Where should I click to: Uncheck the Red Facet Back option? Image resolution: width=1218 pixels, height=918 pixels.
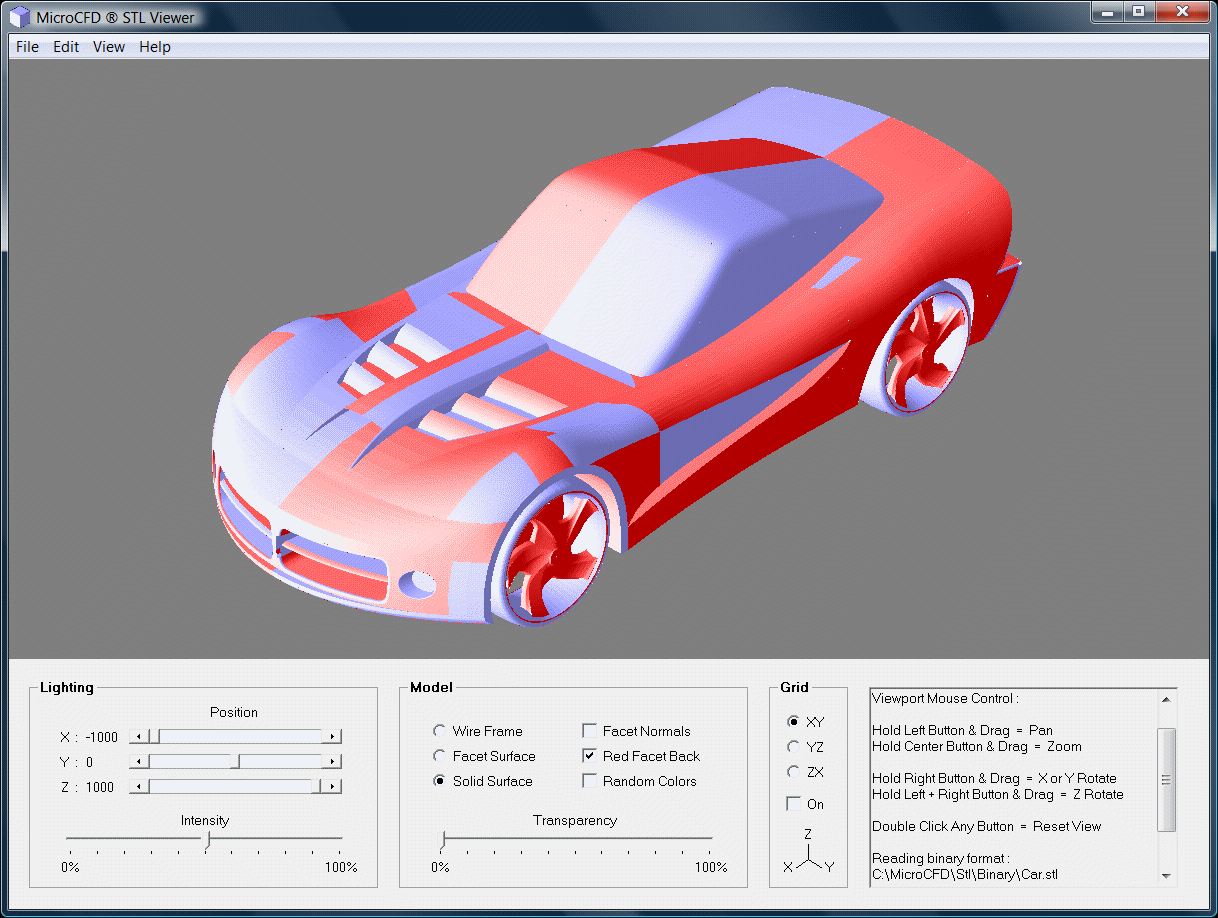click(590, 756)
